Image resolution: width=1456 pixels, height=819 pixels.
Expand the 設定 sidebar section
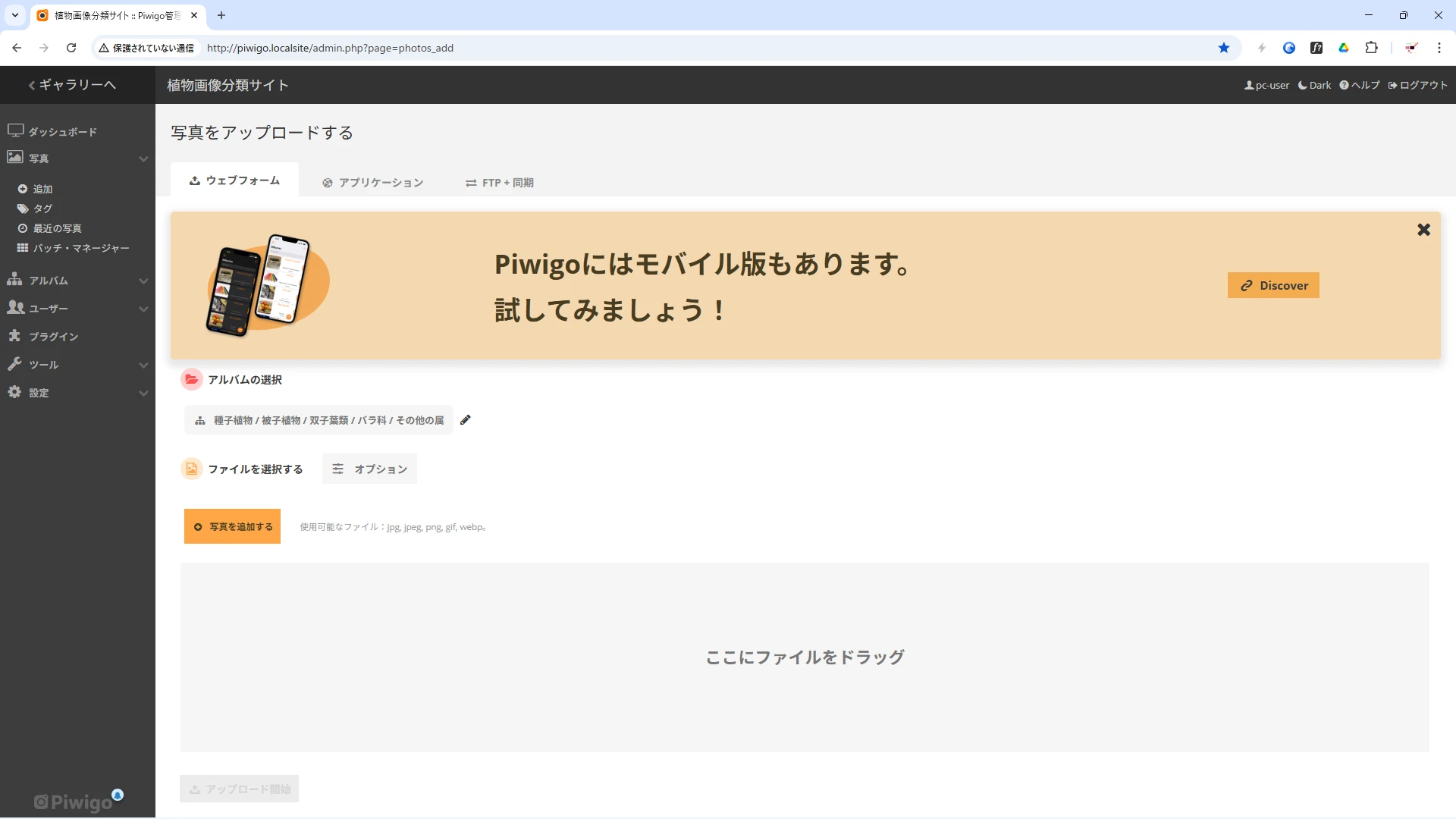143,393
